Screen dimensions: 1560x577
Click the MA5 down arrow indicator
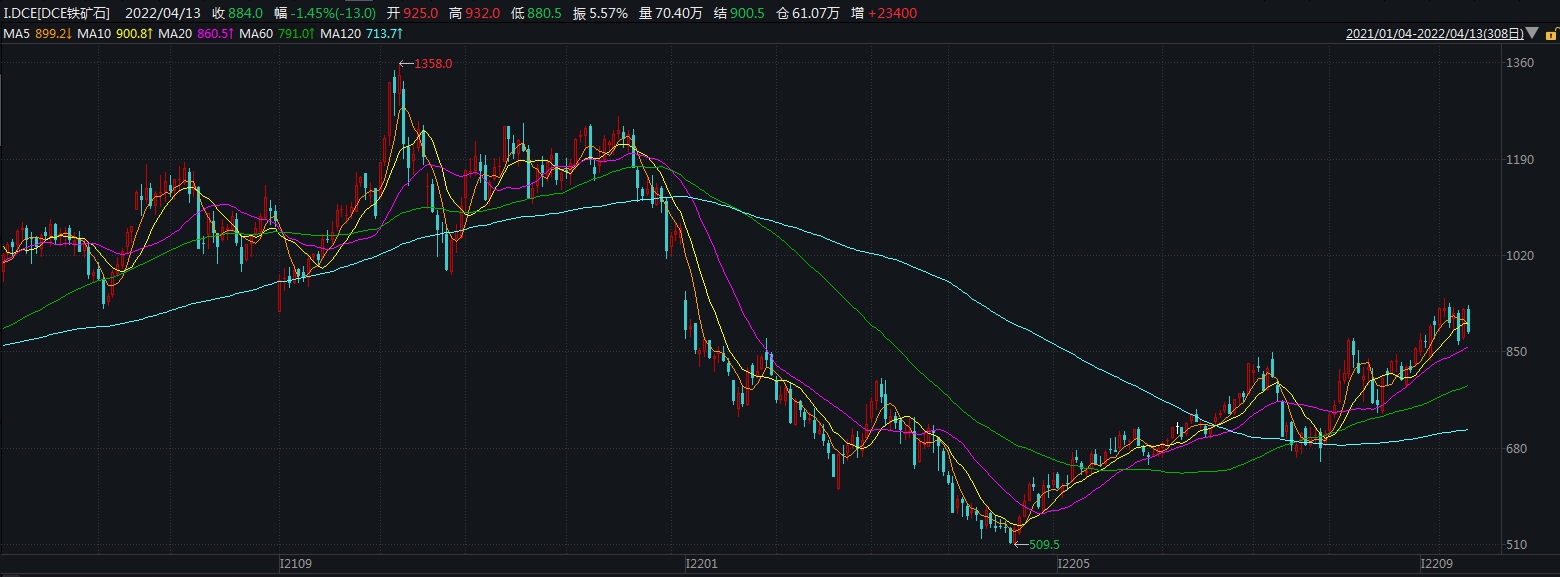click(70, 34)
